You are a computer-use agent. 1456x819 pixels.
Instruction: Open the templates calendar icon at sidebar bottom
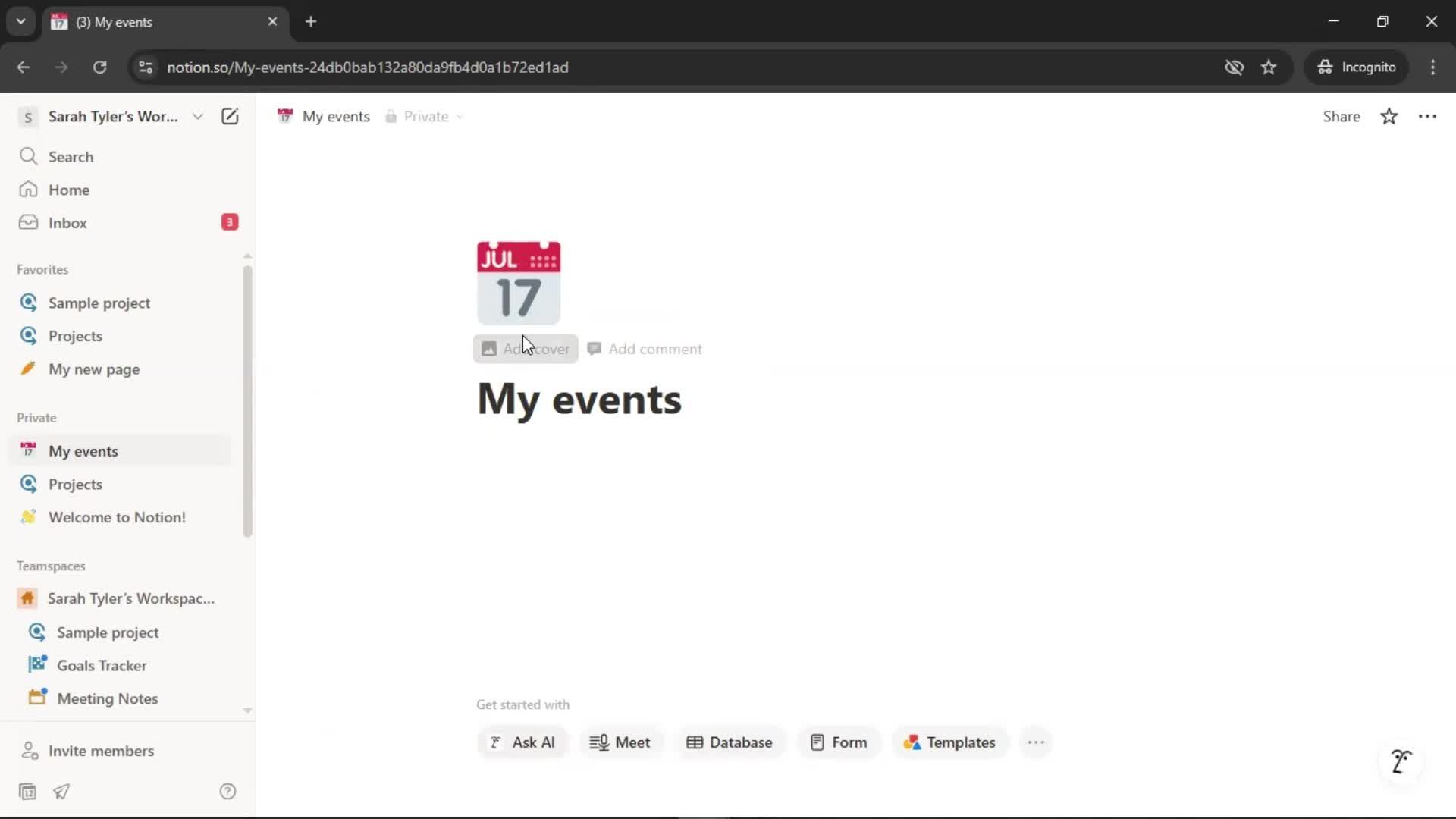click(27, 792)
